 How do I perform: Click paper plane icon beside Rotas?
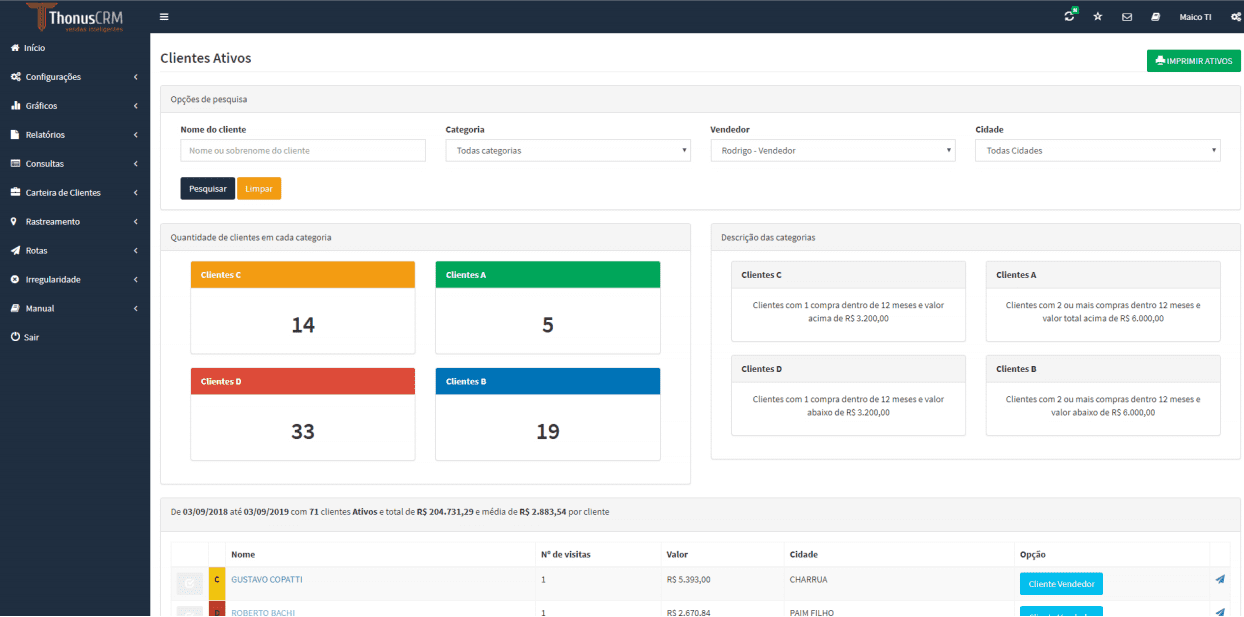[15, 251]
